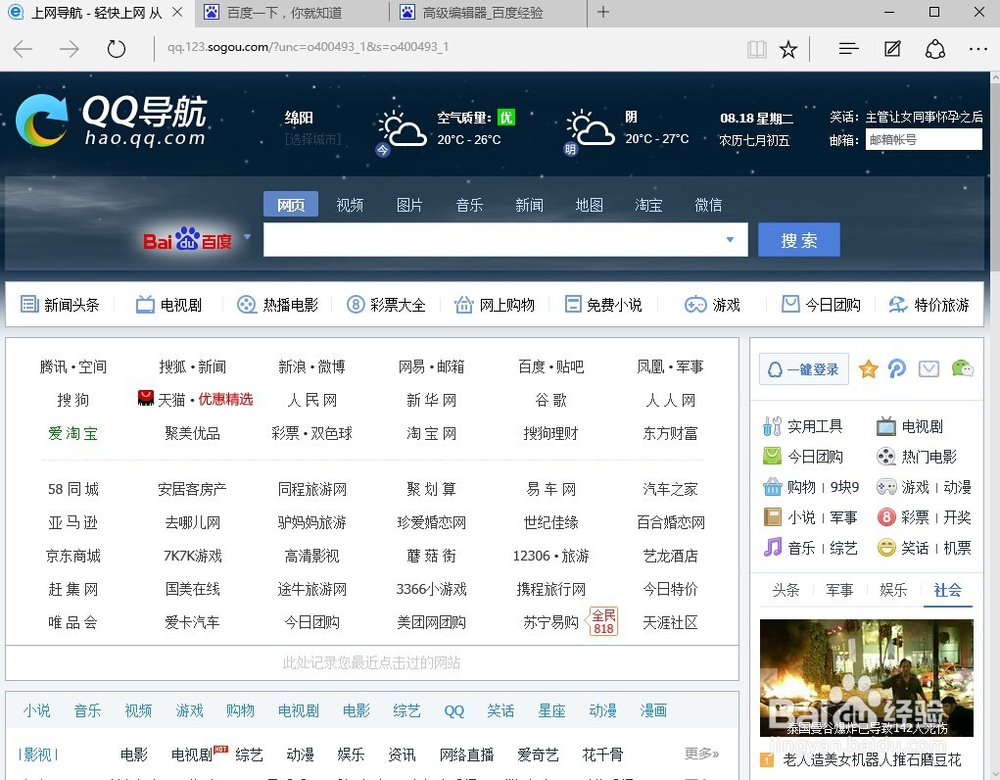Click the QZone star icon in login panel
Viewport: 1000px width, 780px height.
[x=868, y=369]
